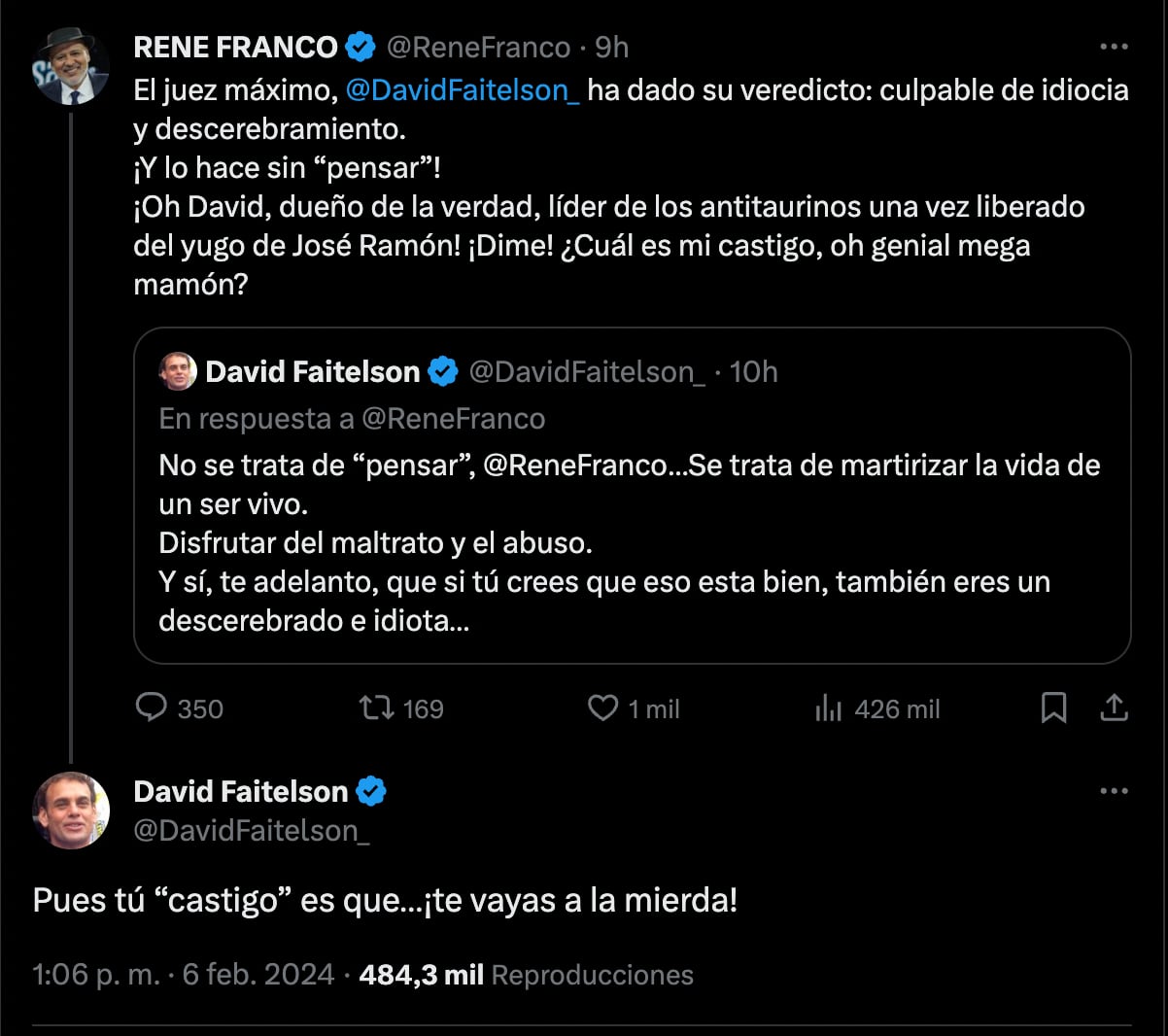Click the share upload icon

point(1114,708)
